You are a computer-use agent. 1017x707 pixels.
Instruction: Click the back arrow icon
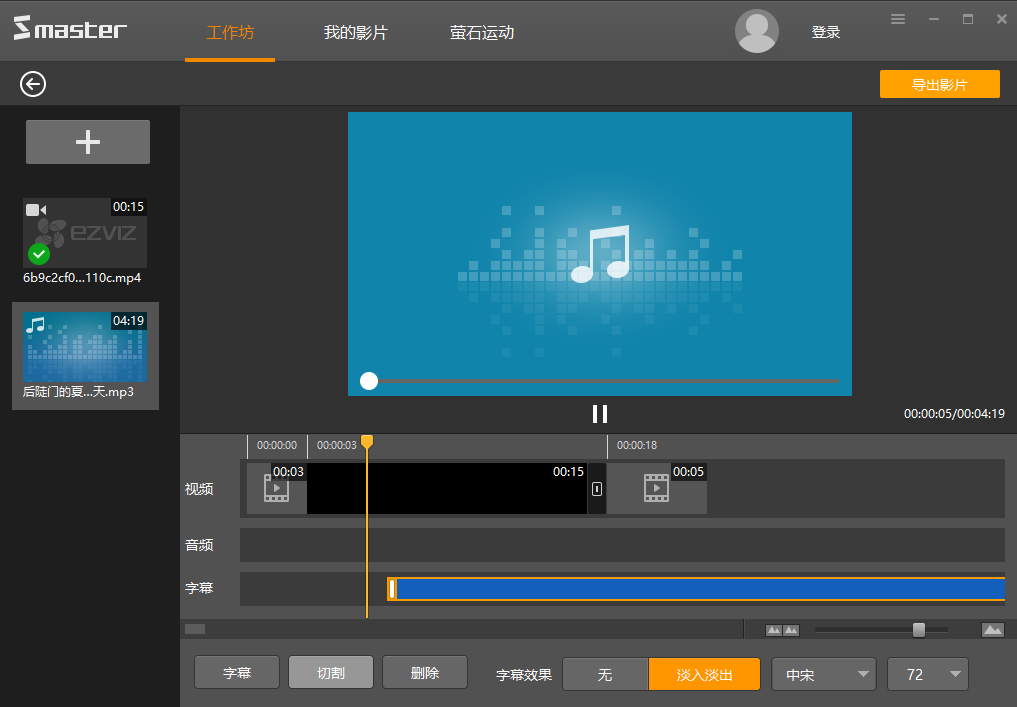[33, 84]
